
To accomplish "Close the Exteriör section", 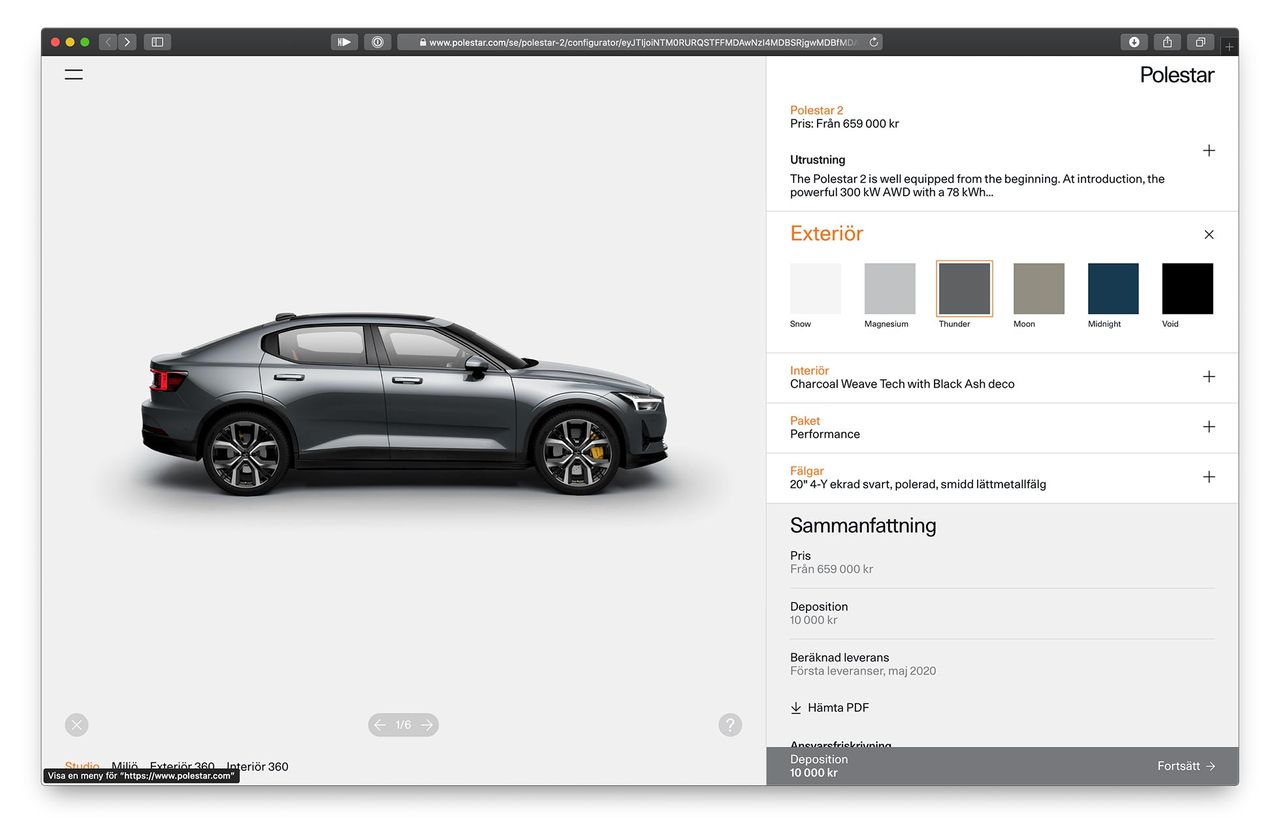I will pos(1209,235).
